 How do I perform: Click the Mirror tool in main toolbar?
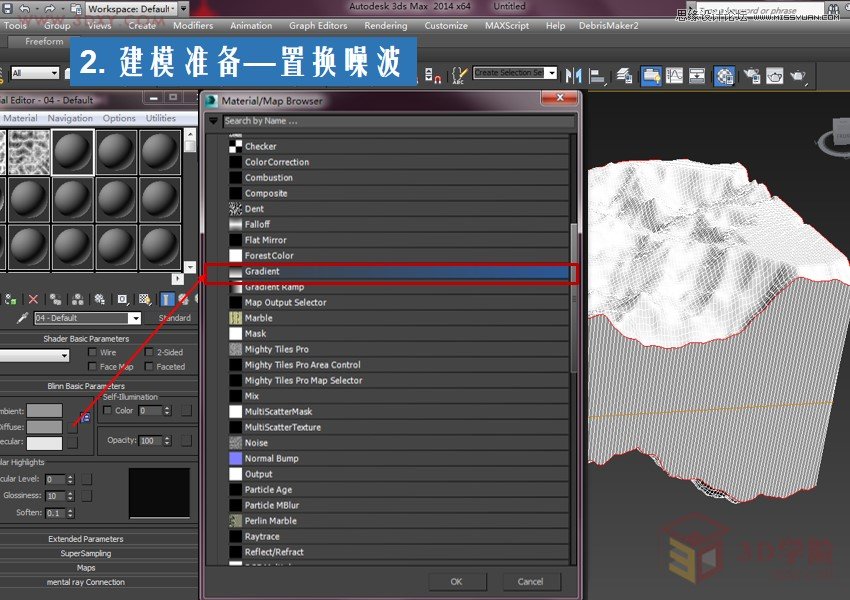(573, 75)
